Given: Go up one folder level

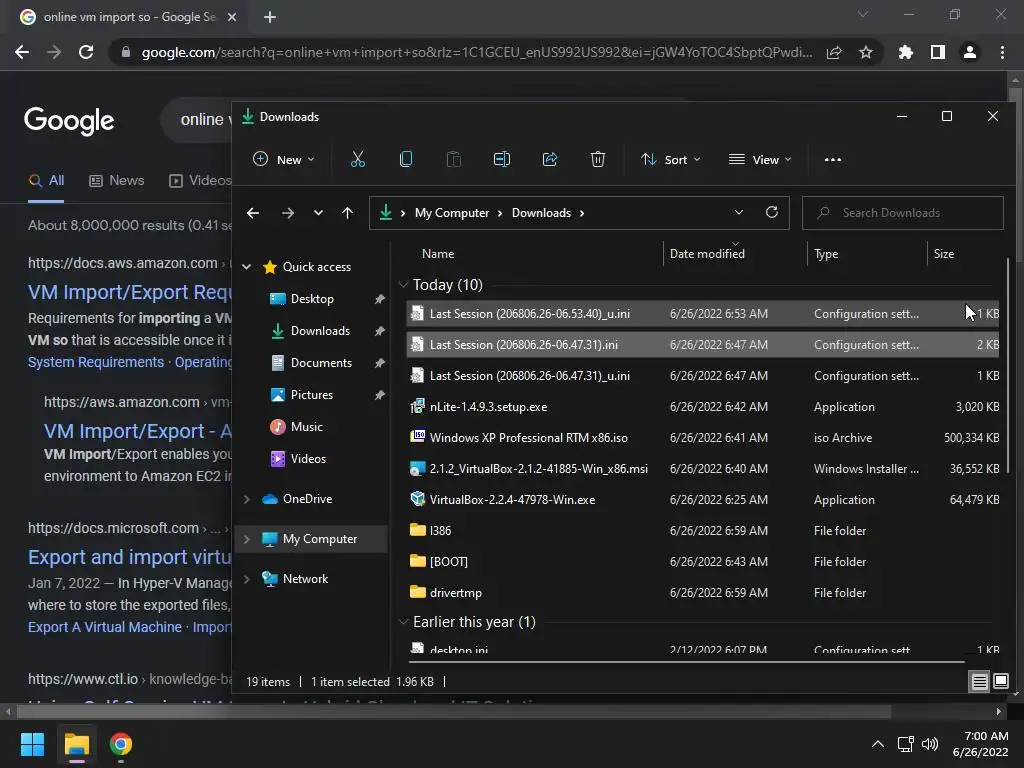Looking at the screenshot, I should (x=347, y=213).
